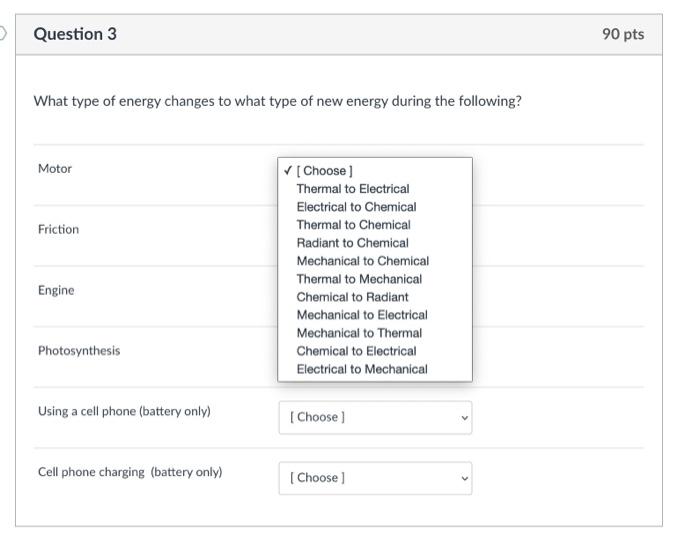Click the chevron on charging dropdown
Screen dimensions: 700x552
(463, 478)
